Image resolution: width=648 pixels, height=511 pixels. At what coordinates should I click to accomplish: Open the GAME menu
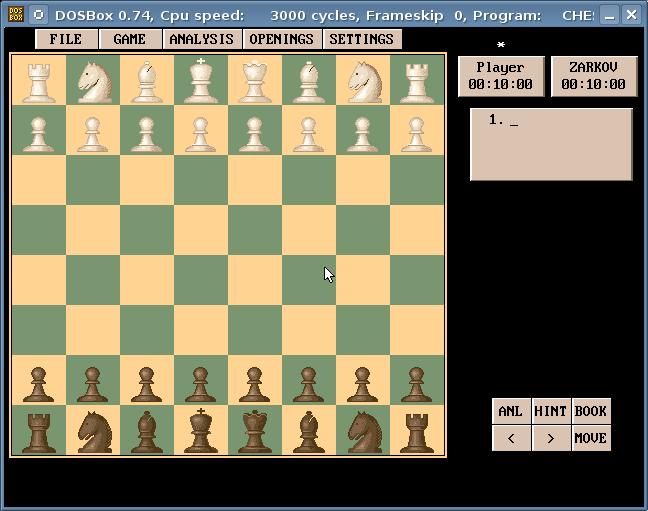(130, 39)
